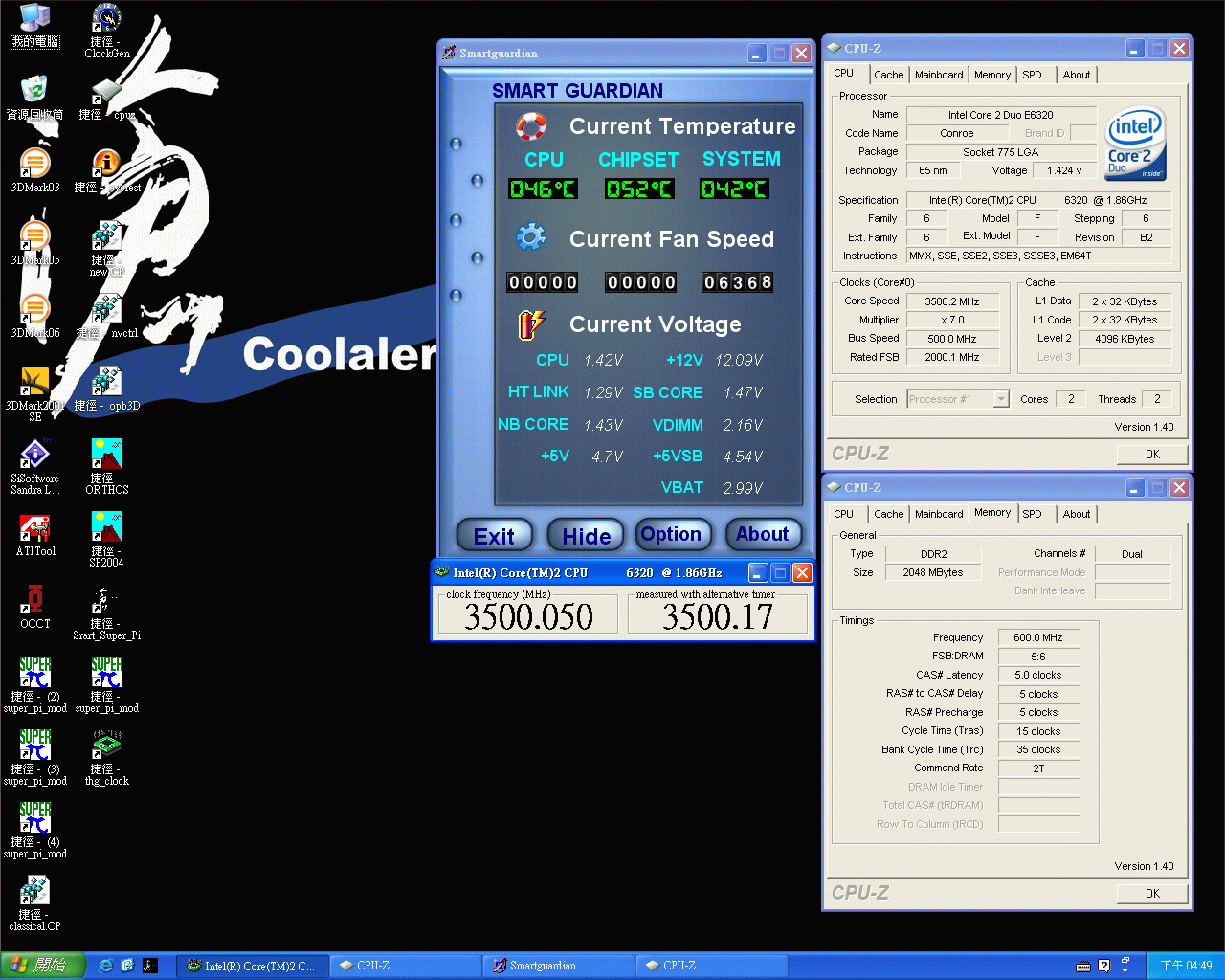The height and width of the screenshot is (980, 1225).
Task: Click the clock frequency 3500.050 readout
Action: coord(528,617)
